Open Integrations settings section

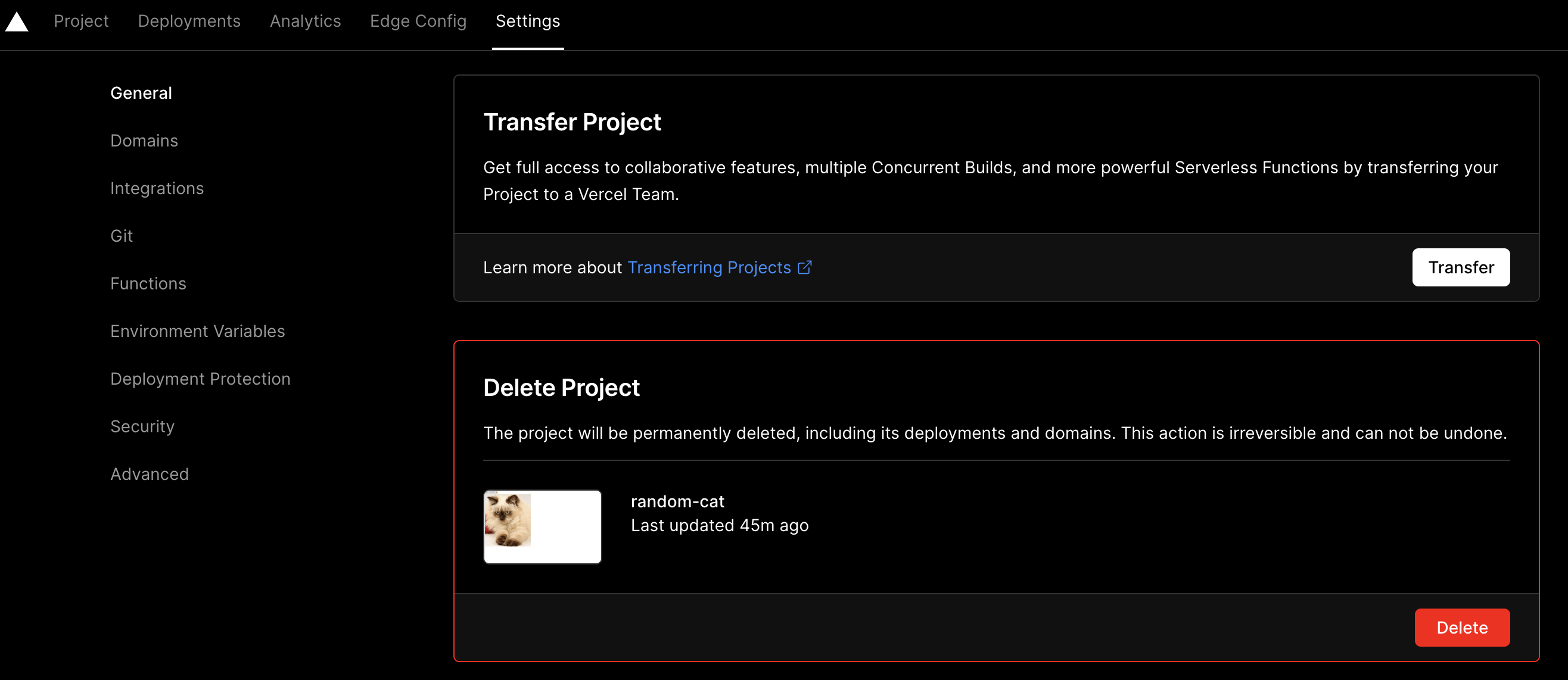157,189
